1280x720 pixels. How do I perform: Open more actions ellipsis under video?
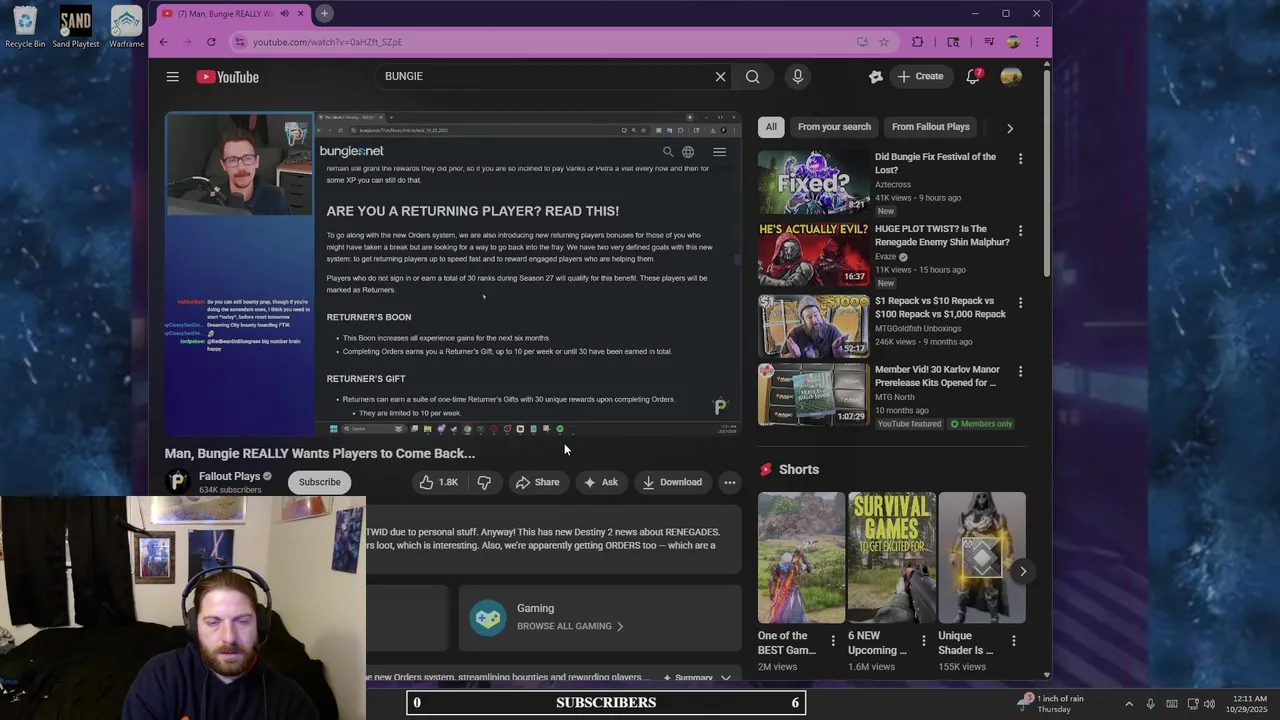(730, 482)
